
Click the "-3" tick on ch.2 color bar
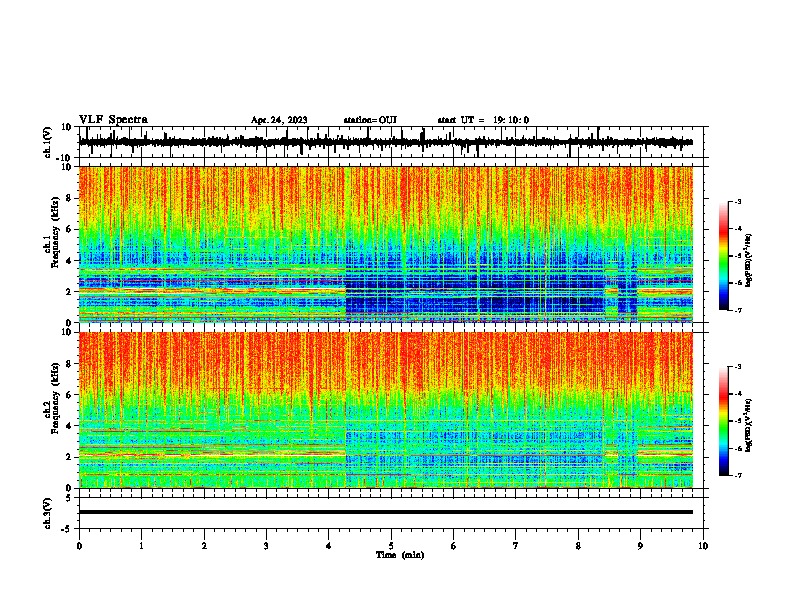(738, 367)
